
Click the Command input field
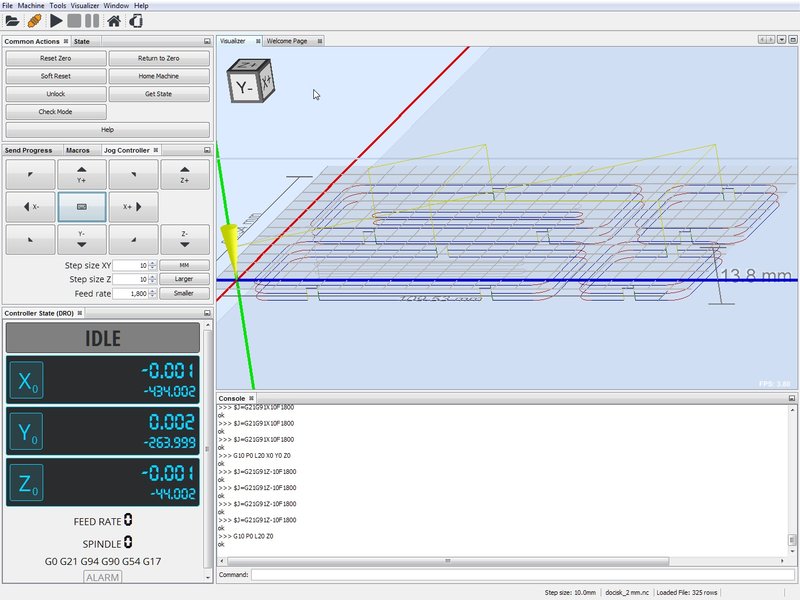pos(523,574)
